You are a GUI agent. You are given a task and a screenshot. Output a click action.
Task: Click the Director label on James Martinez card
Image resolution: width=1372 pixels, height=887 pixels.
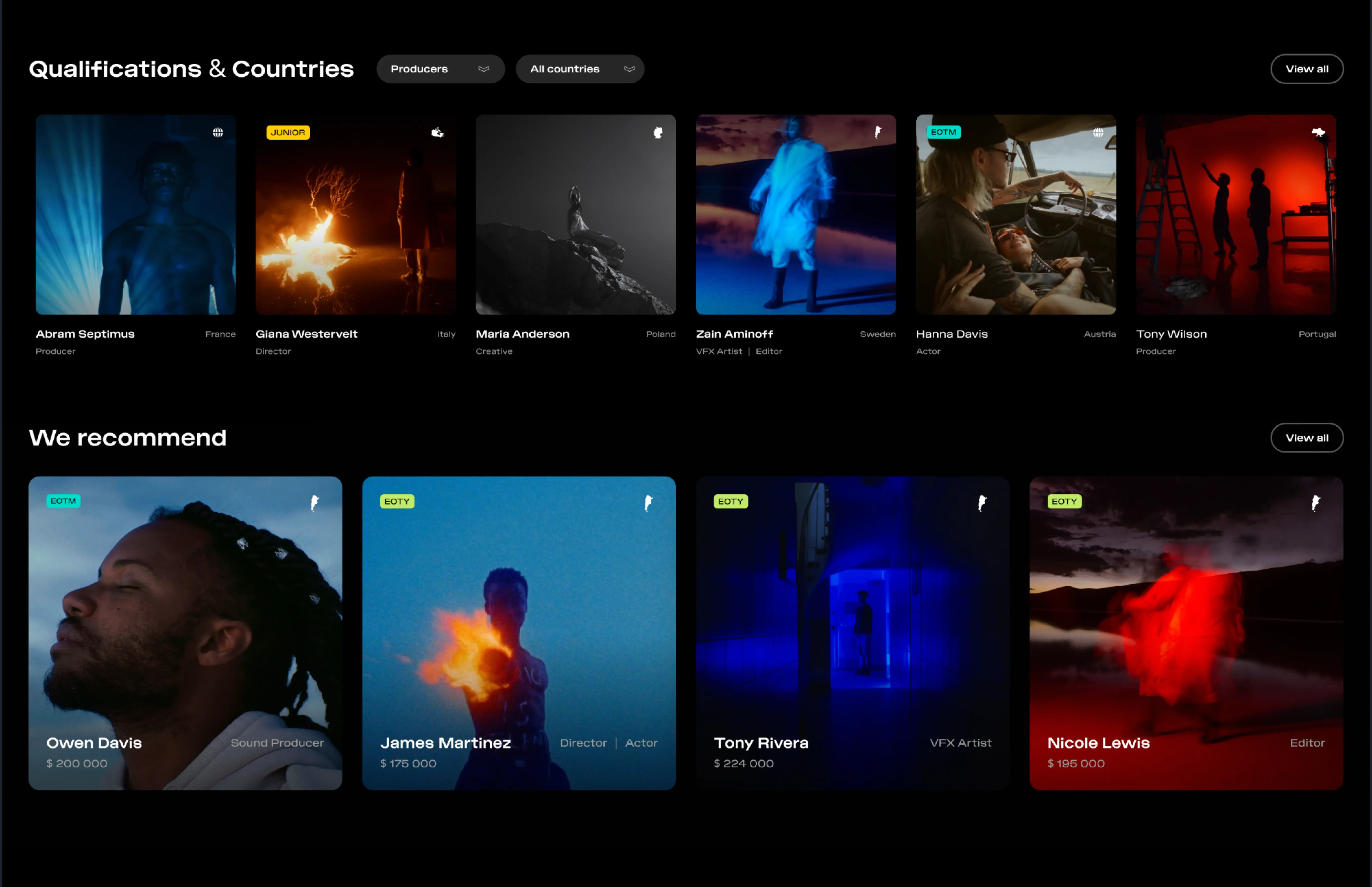tap(583, 743)
